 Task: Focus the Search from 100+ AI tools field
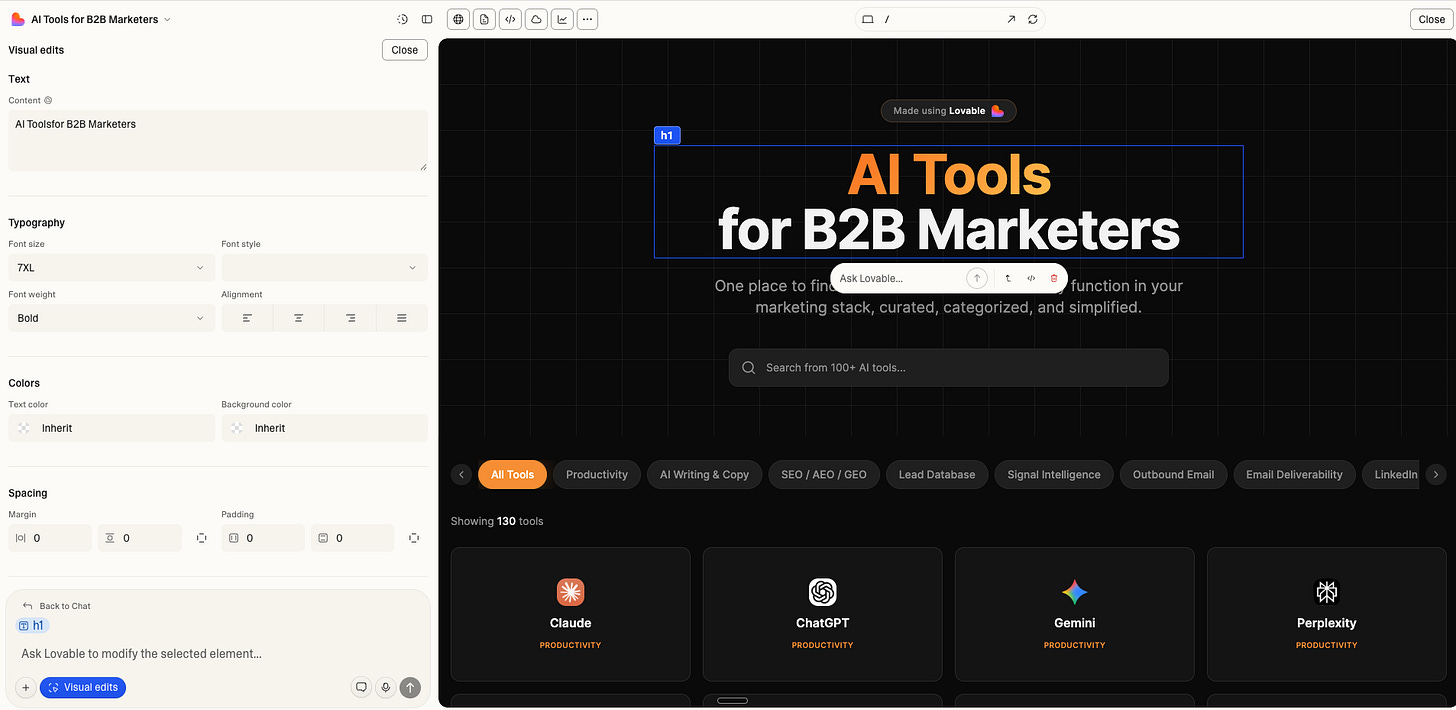pos(948,367)
